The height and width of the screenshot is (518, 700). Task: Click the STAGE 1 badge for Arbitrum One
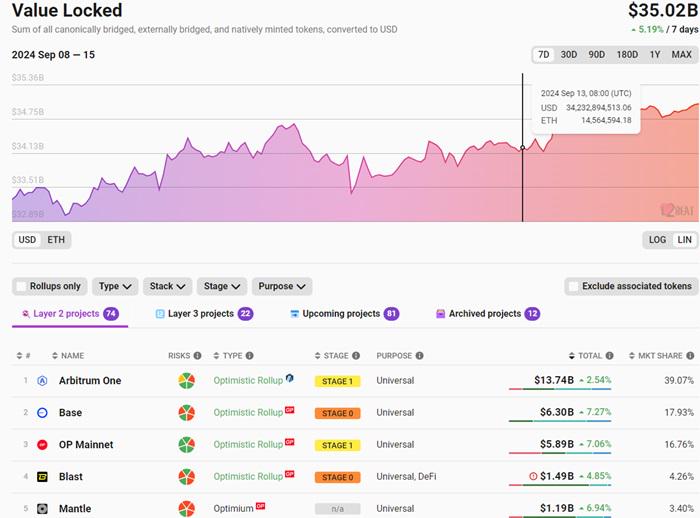(x=336, y=381)
